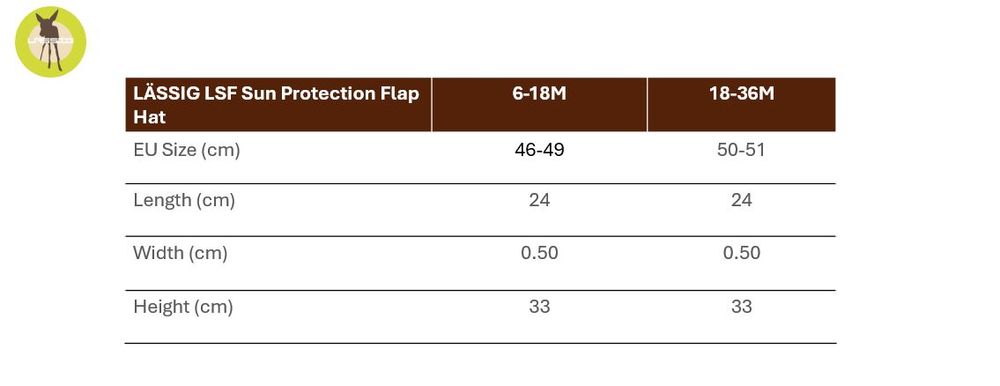Click the EU Size (cm) row label
Image resolution: width=1000 pixels, height=386 pixels.
click(186, 151)
